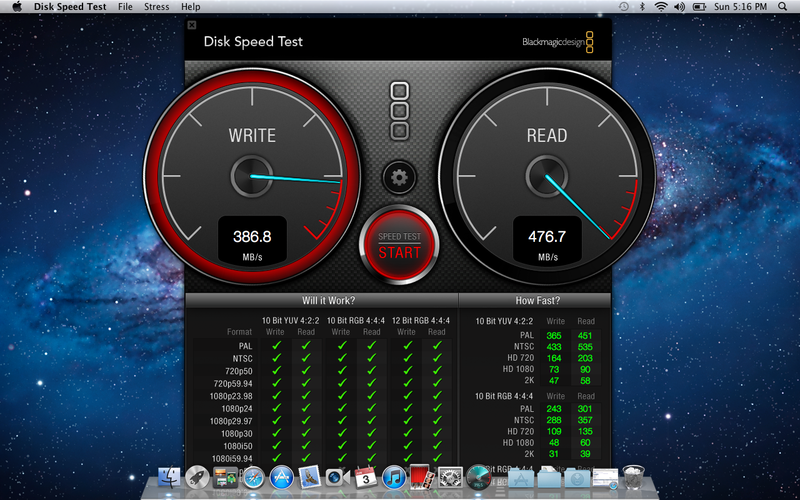The width and height of the screenshot is (800, 500).
Task: Open the App Store dock icon
Action: 282,478
